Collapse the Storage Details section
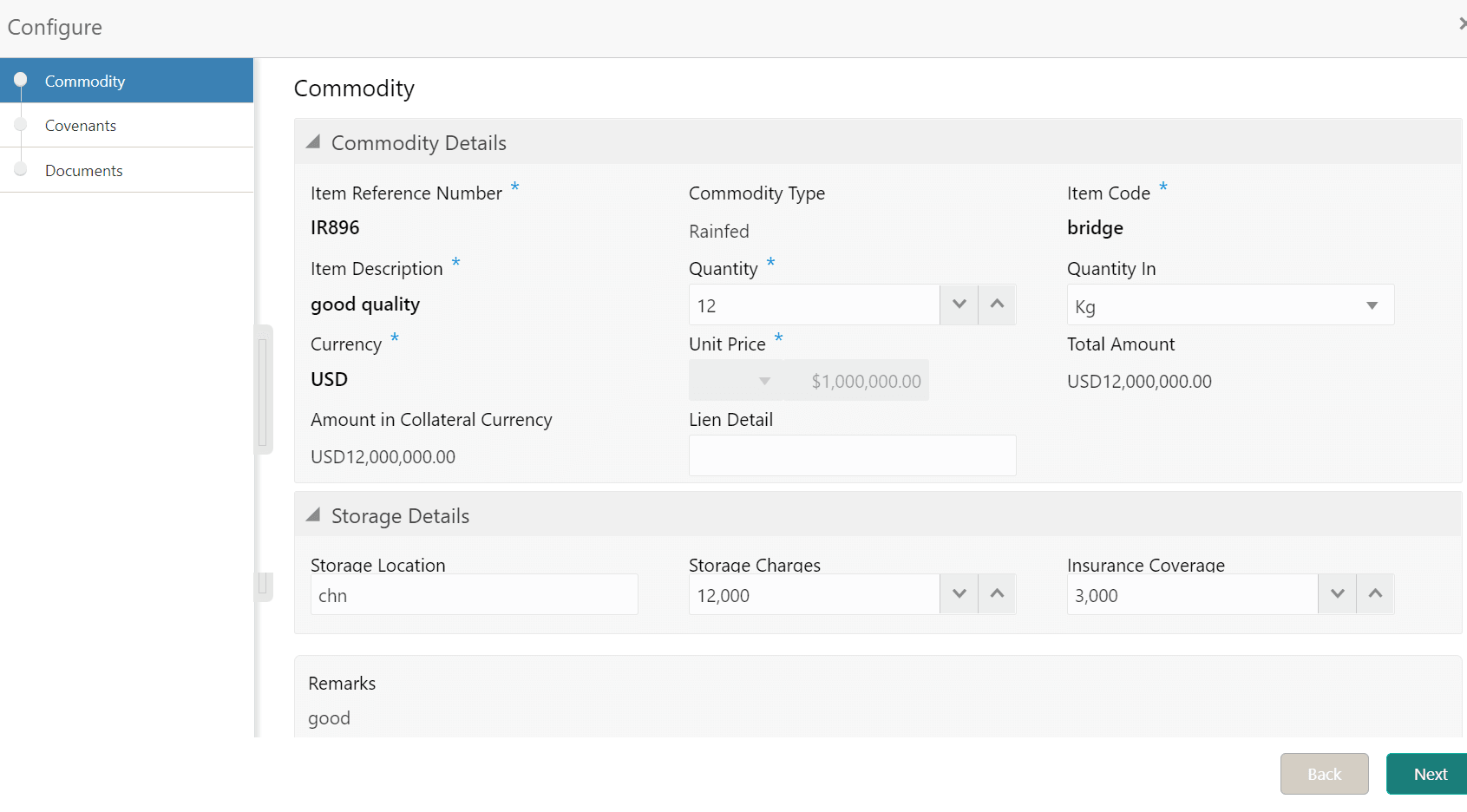Image resolution: width=1467 pixels, height=812 pixels. (x=314, y=514)
